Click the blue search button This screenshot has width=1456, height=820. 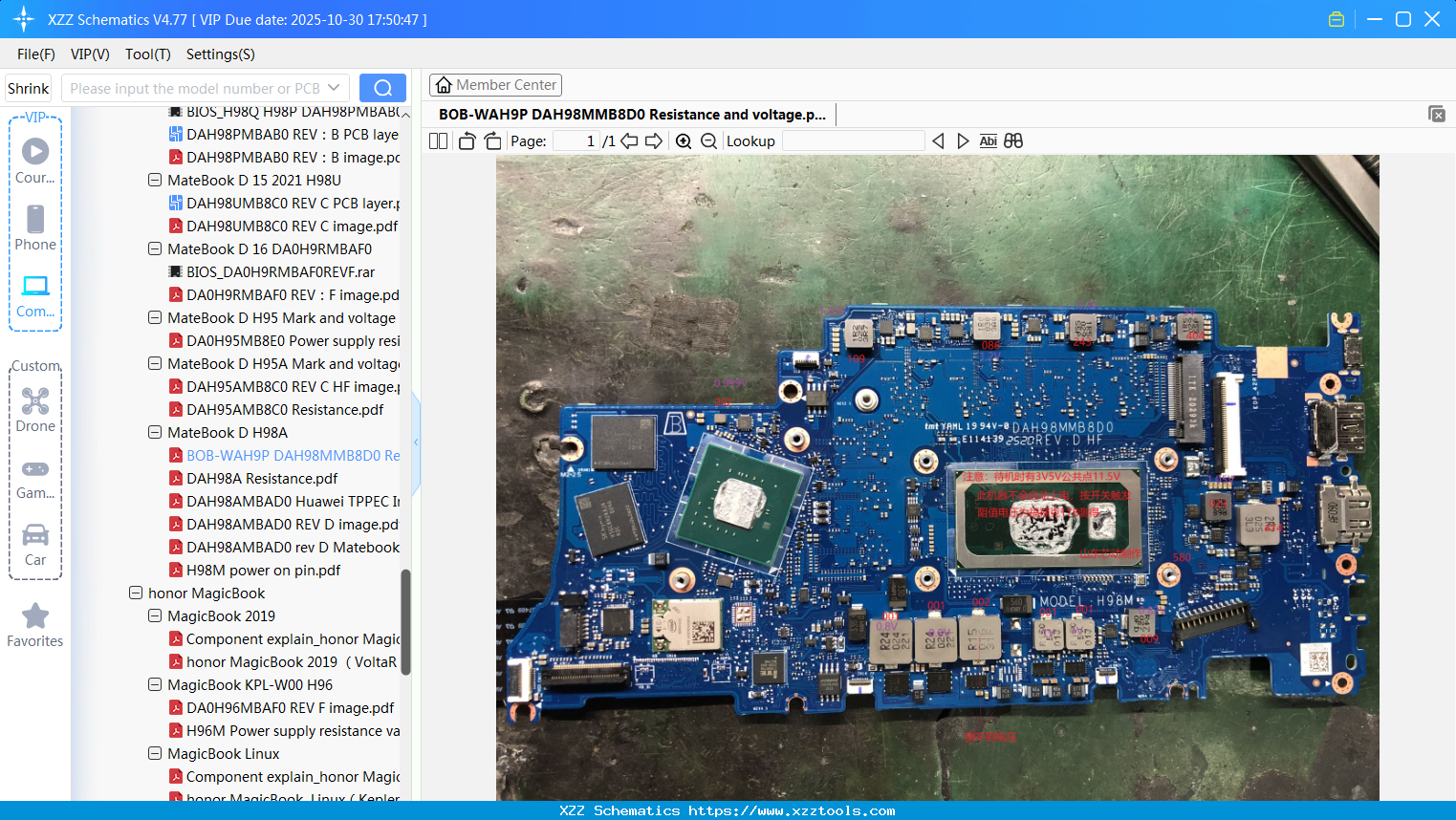tap(382, 88)
